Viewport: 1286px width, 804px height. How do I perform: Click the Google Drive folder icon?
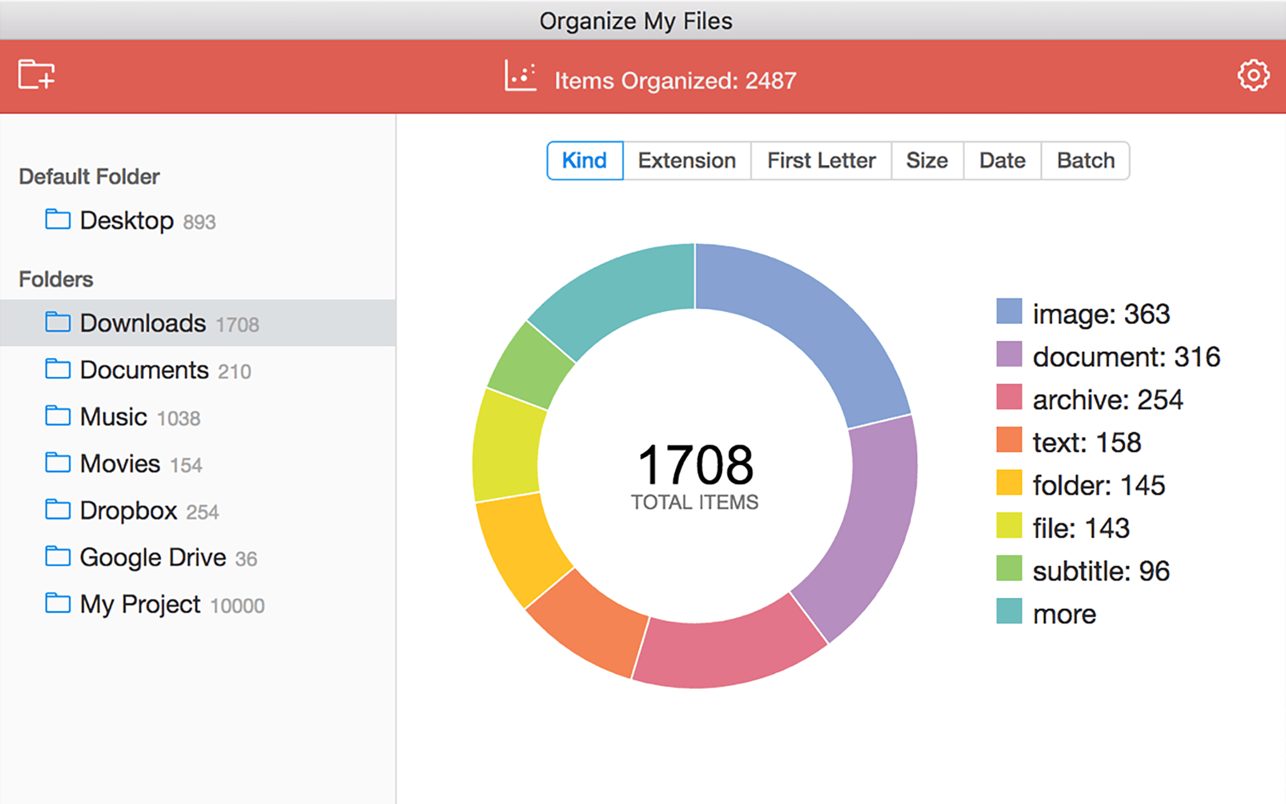(58, 557)
